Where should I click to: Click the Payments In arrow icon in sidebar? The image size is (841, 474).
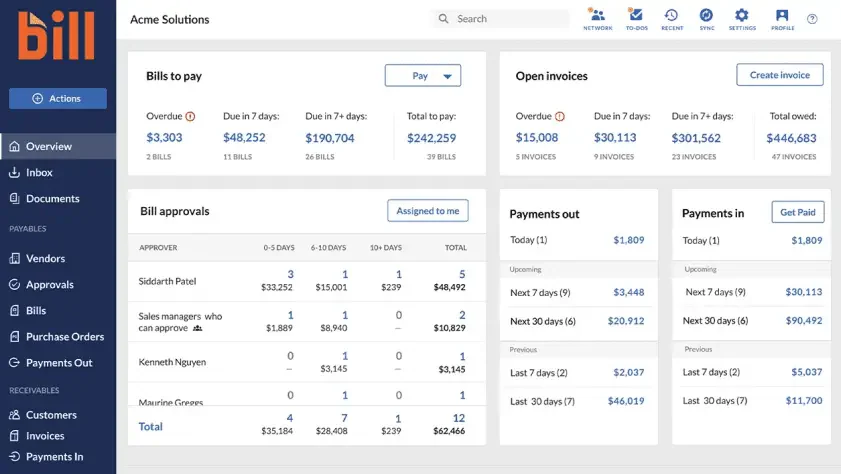point(14,457)
